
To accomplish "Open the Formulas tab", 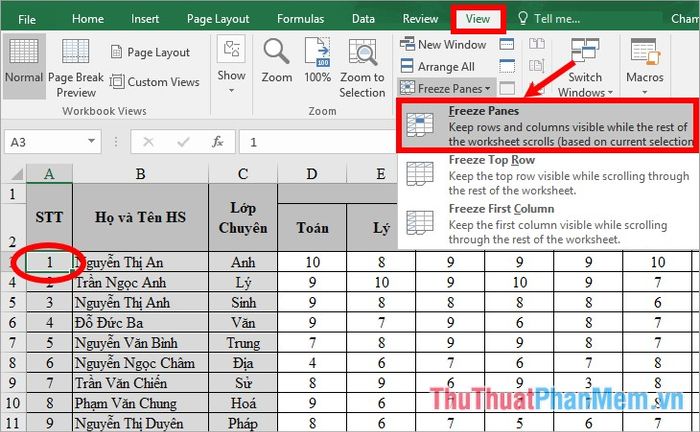I will pyautogui.click(x=300, y=19).
